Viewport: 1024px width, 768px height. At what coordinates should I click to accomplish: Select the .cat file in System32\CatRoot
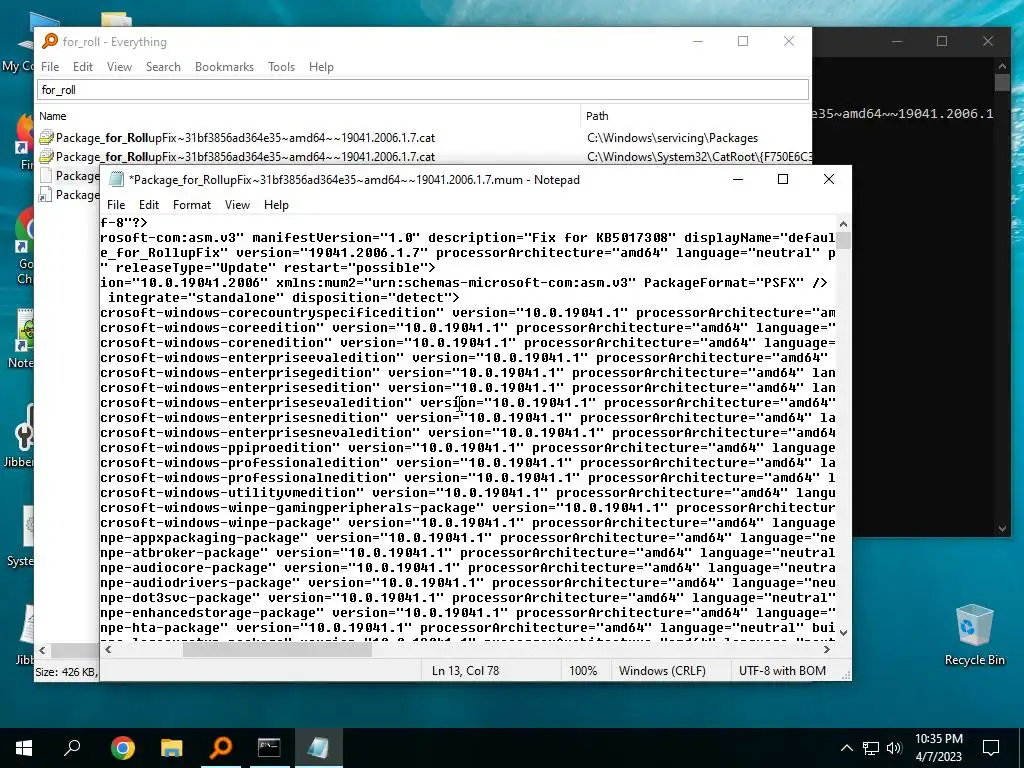coord(245,157)
